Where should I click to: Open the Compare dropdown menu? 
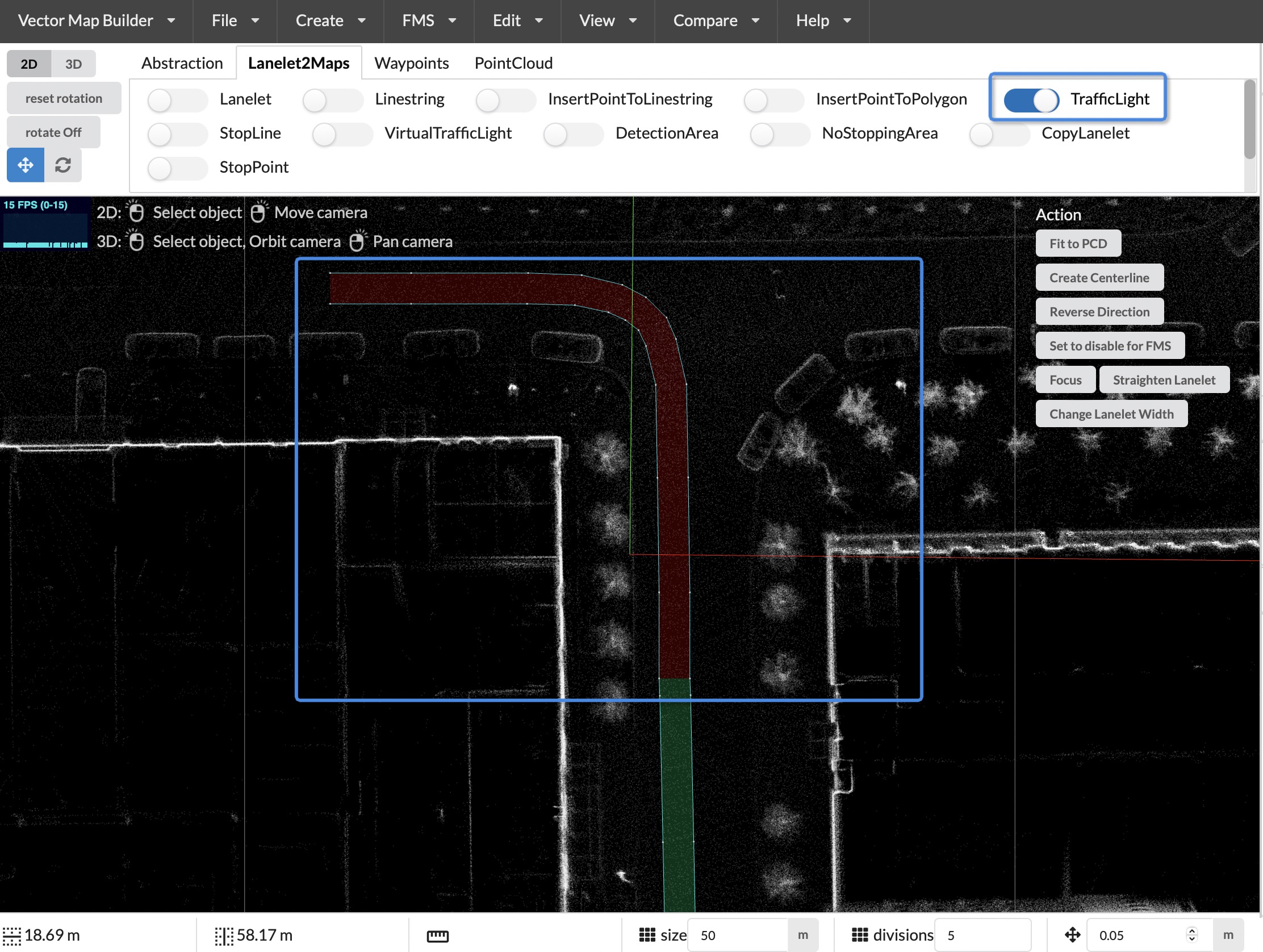click(x=716, y=20)
